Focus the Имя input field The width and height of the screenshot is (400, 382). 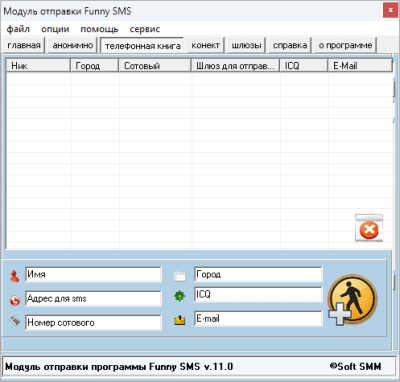pyautogui.click(x=93, y=274)
